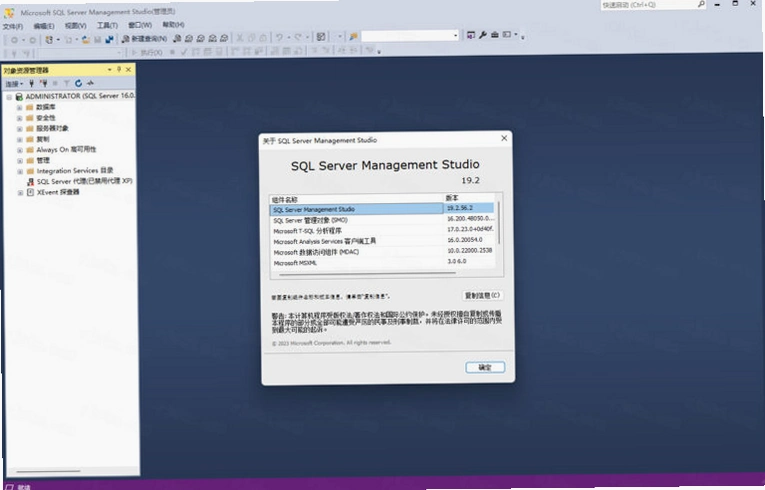The image size is (765, 490).
Task: Open the 编辑(E) Edit menu
Action: 44,26
